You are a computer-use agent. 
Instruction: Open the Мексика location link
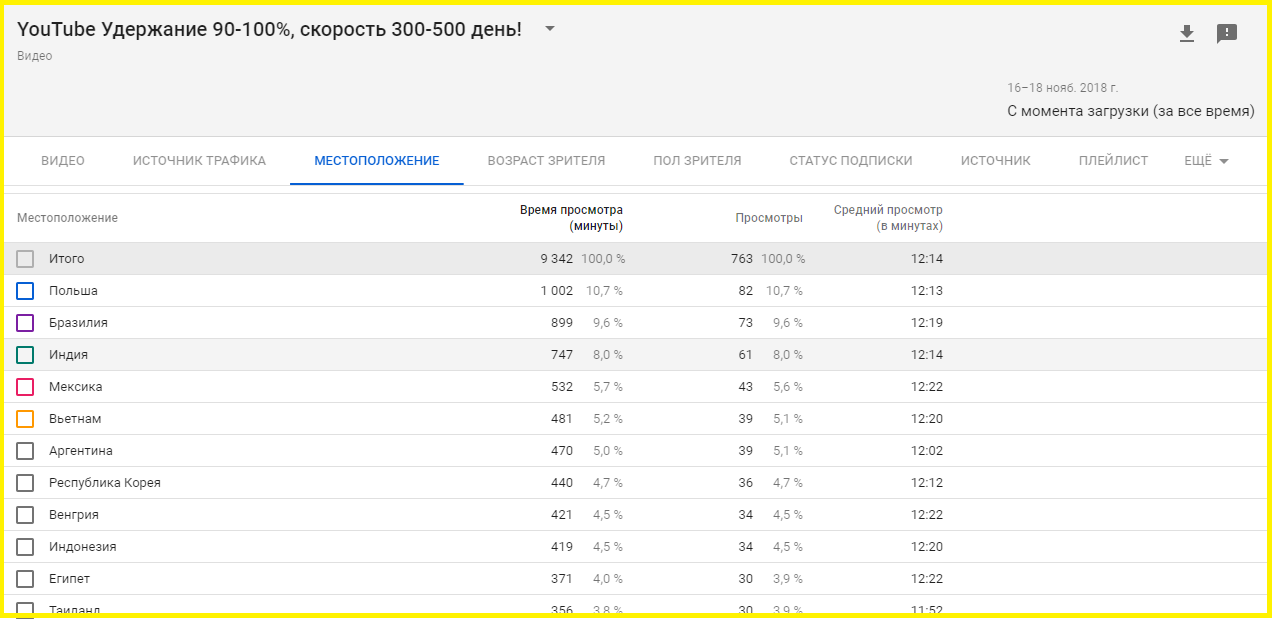tap(75, 387)
